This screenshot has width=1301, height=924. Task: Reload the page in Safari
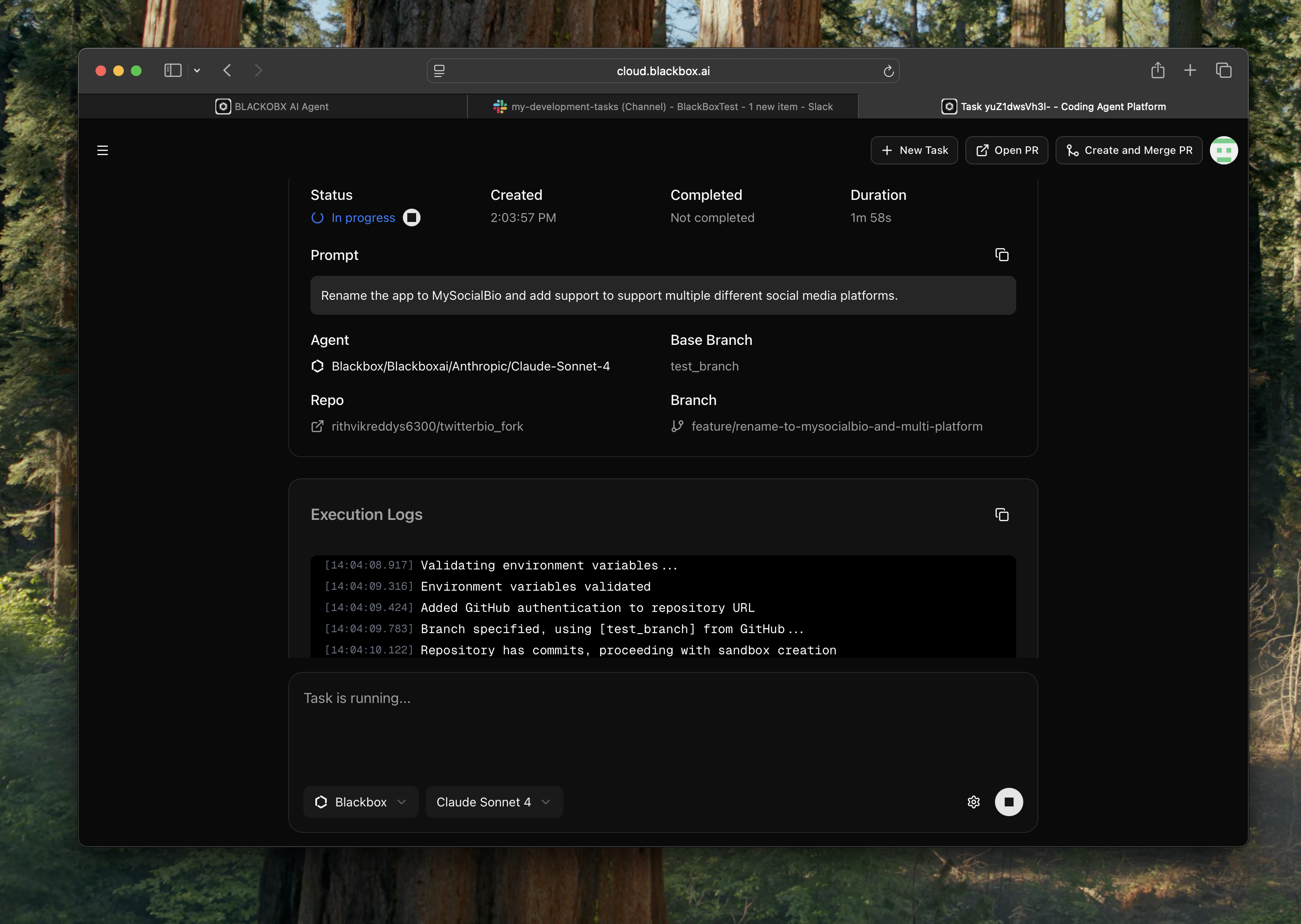click(x=888, y=71)
